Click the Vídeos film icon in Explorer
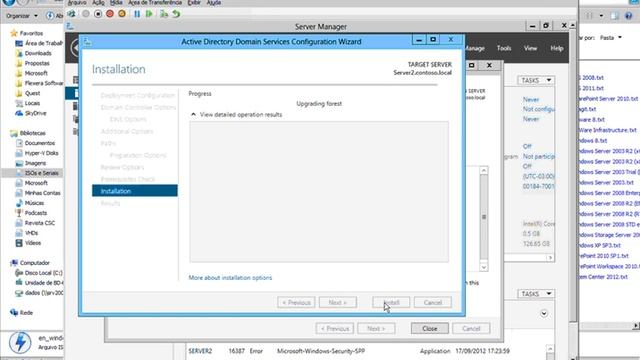The width and height of the screenshot is (640, 360). 19,243
